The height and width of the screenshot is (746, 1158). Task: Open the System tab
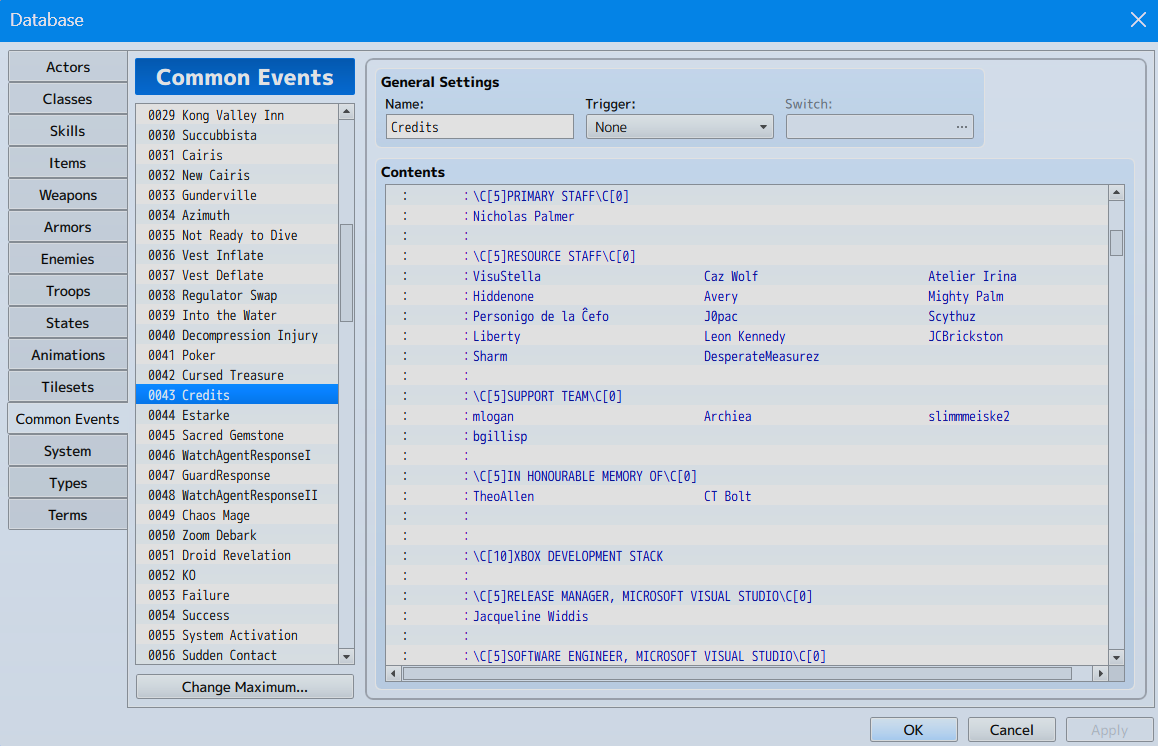pos(67,451)
